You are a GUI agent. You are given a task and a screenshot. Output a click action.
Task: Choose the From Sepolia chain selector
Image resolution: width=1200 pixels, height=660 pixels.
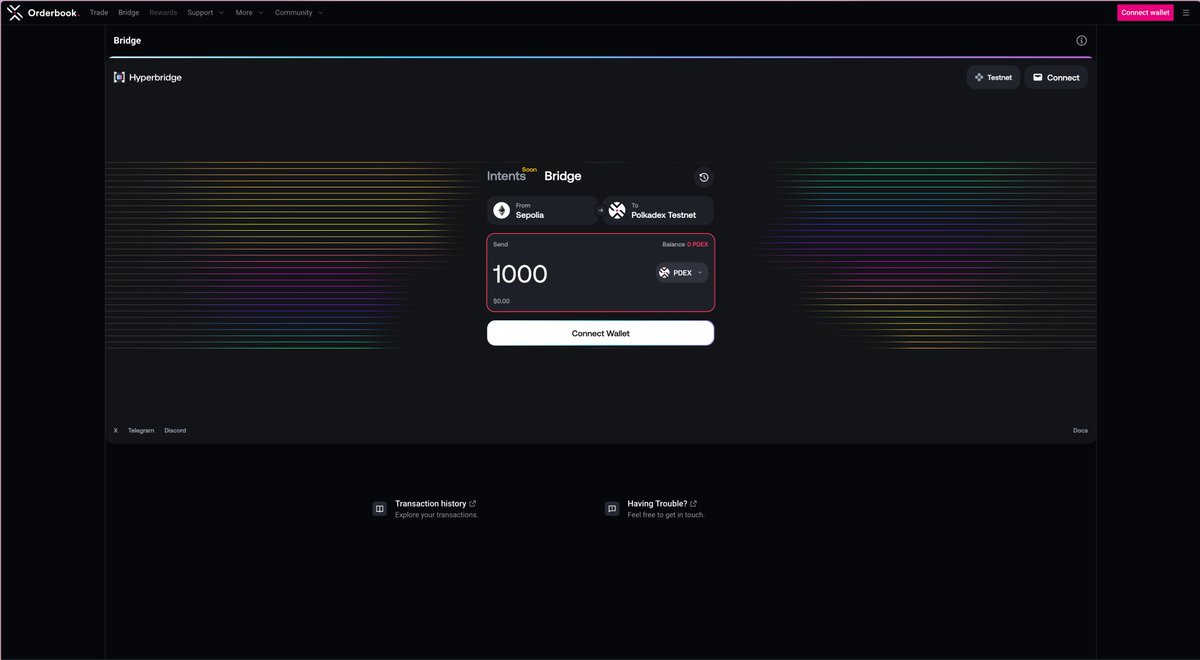pos(542,210)
